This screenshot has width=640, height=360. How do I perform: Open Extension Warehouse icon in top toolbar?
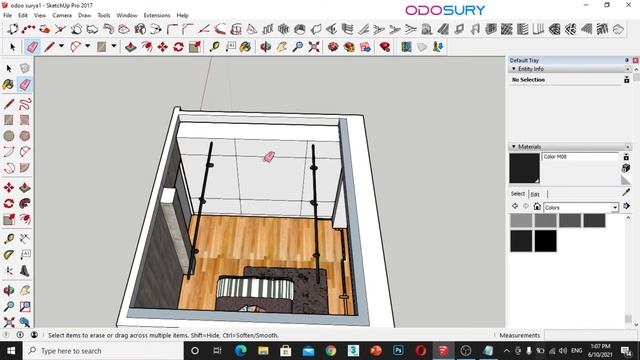349,47
